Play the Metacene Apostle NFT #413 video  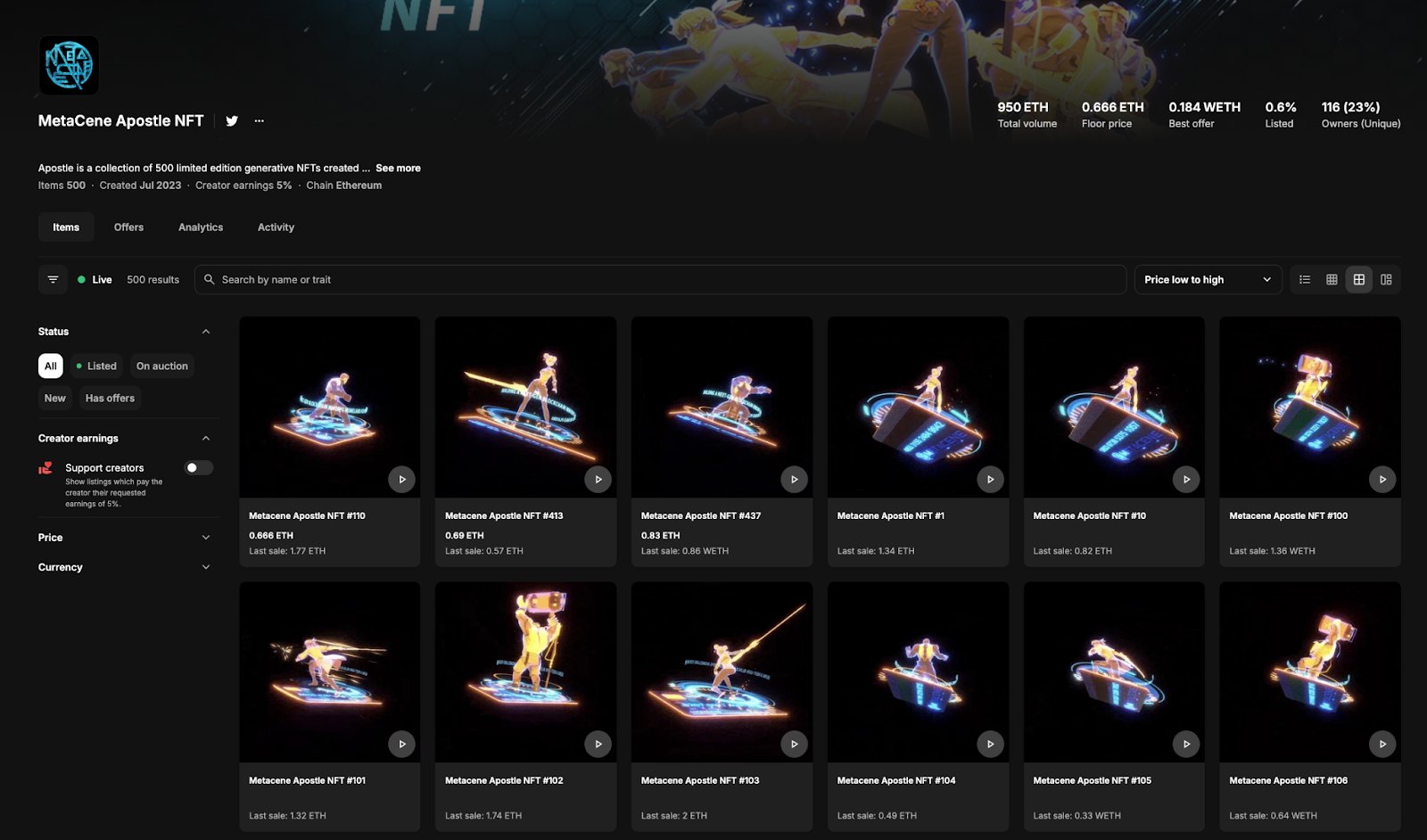point(598,480)
